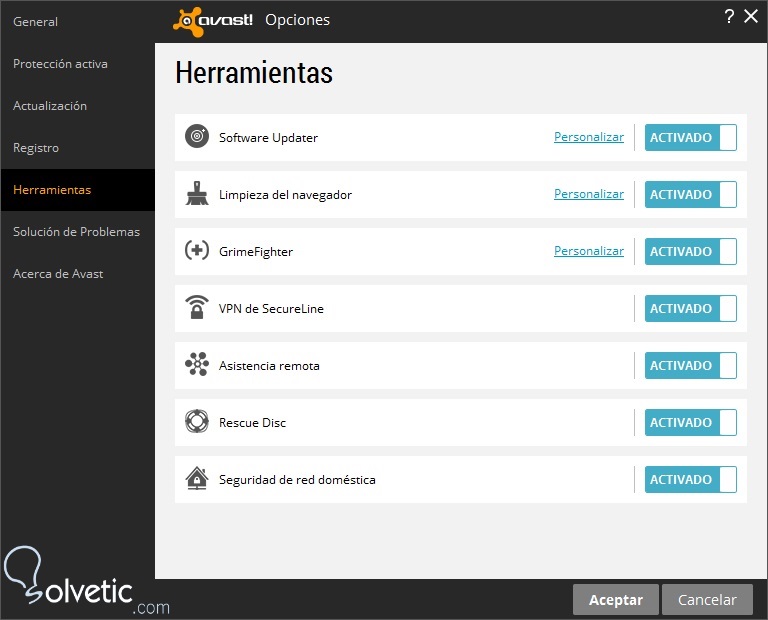The width and height of the screenshot is (768, 620).
Task: Close the Opciones window with X
Action: 751,16
